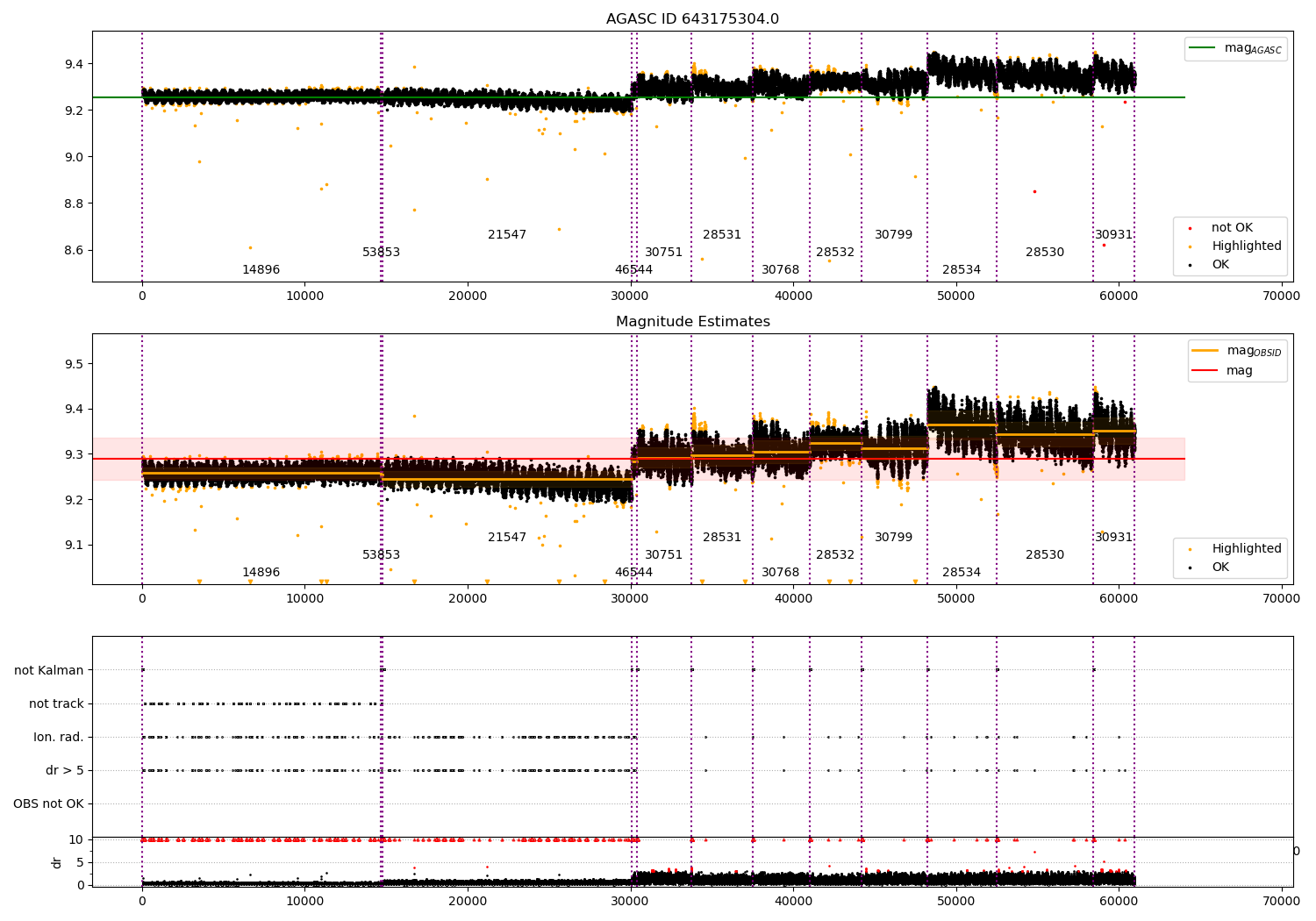Click obsid label 28531 in Magnitude Estimates plot
Viewport: 1316px width, 921px height.
click(x=722, y=537)
